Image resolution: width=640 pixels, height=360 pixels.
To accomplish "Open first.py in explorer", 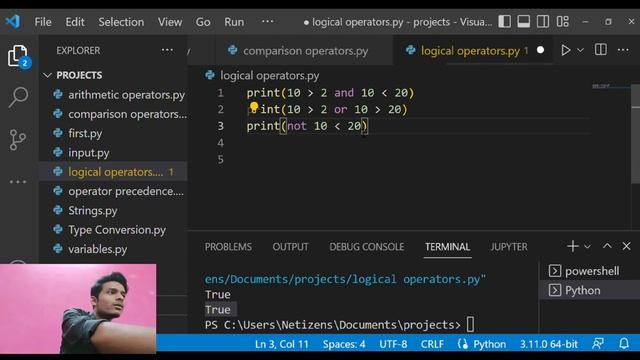I will click(x=114, y=133).
